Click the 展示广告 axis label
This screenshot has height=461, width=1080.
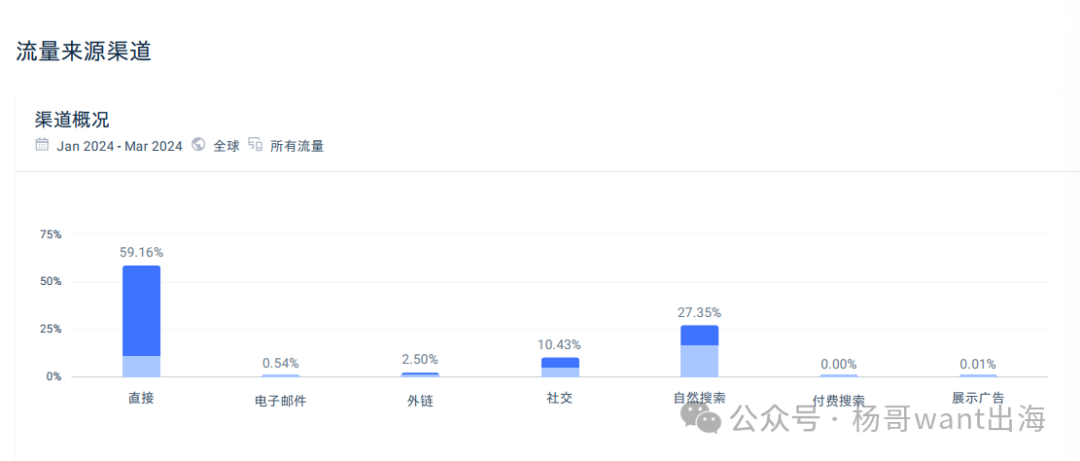[978, 398]
